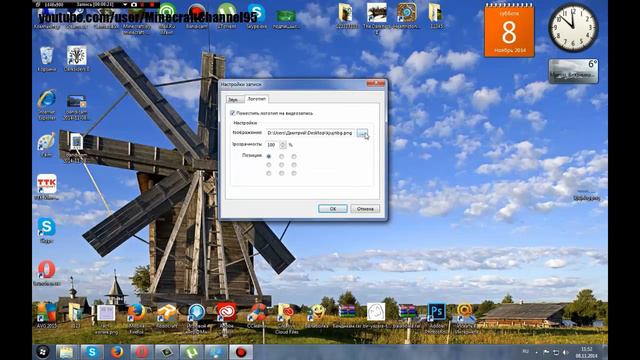Open the yellow smiley face desktop icon
640x360 pixels.
coord(317,315)
